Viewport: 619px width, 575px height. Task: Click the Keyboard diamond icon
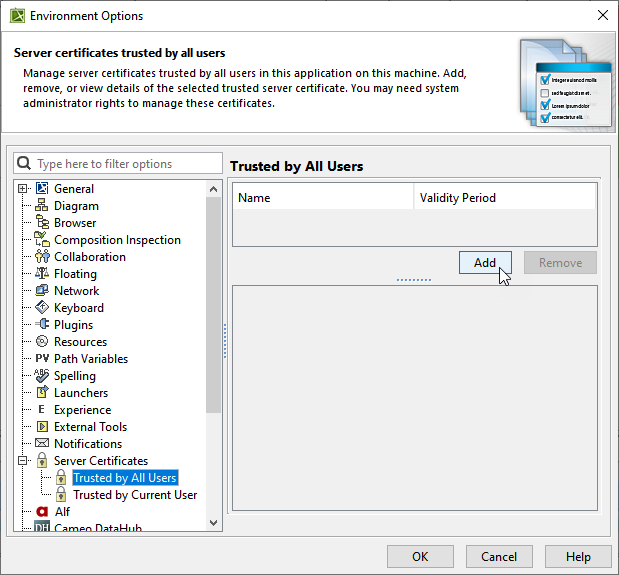pyautogui.click(x=42, y=307)
